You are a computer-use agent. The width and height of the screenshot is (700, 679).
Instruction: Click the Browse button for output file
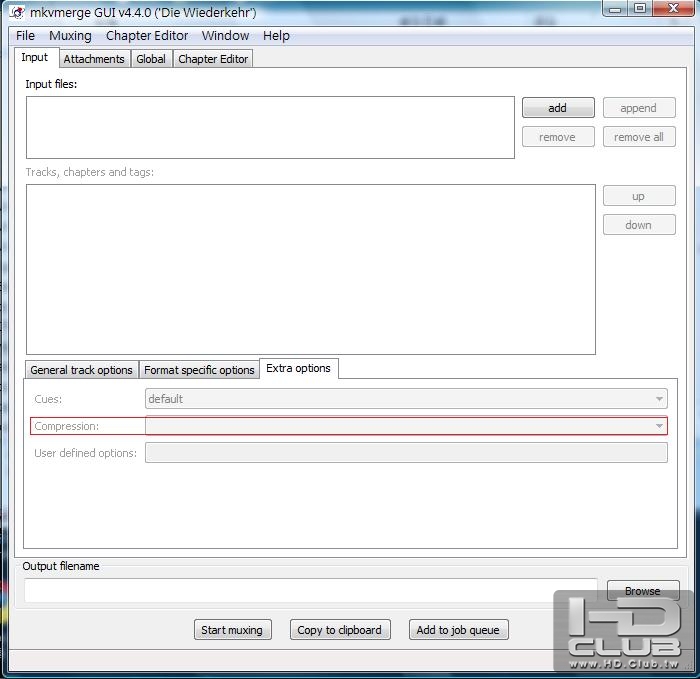(643, 591)
